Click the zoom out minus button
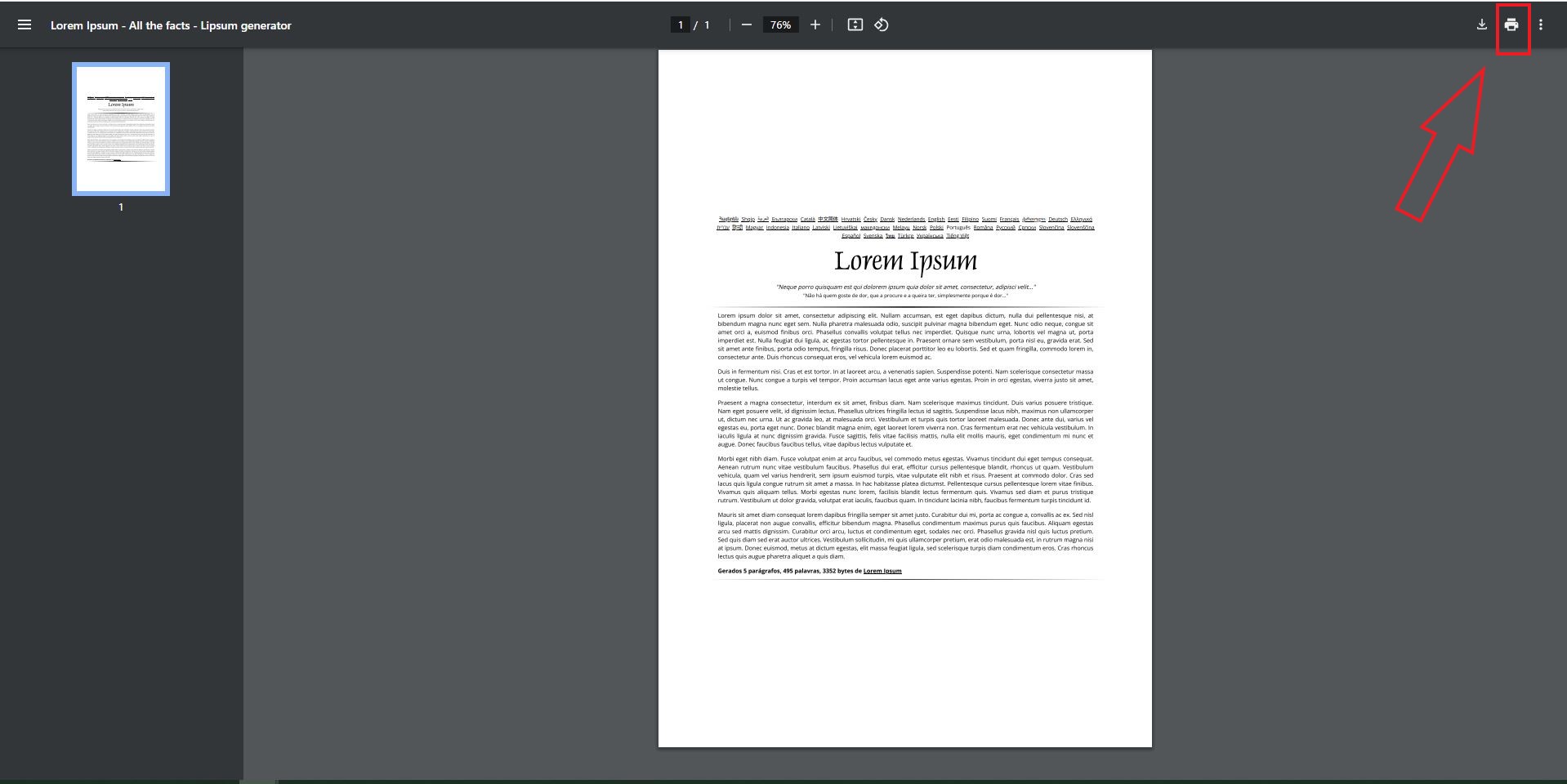The image size is (1567, 784). pos(746,24)
